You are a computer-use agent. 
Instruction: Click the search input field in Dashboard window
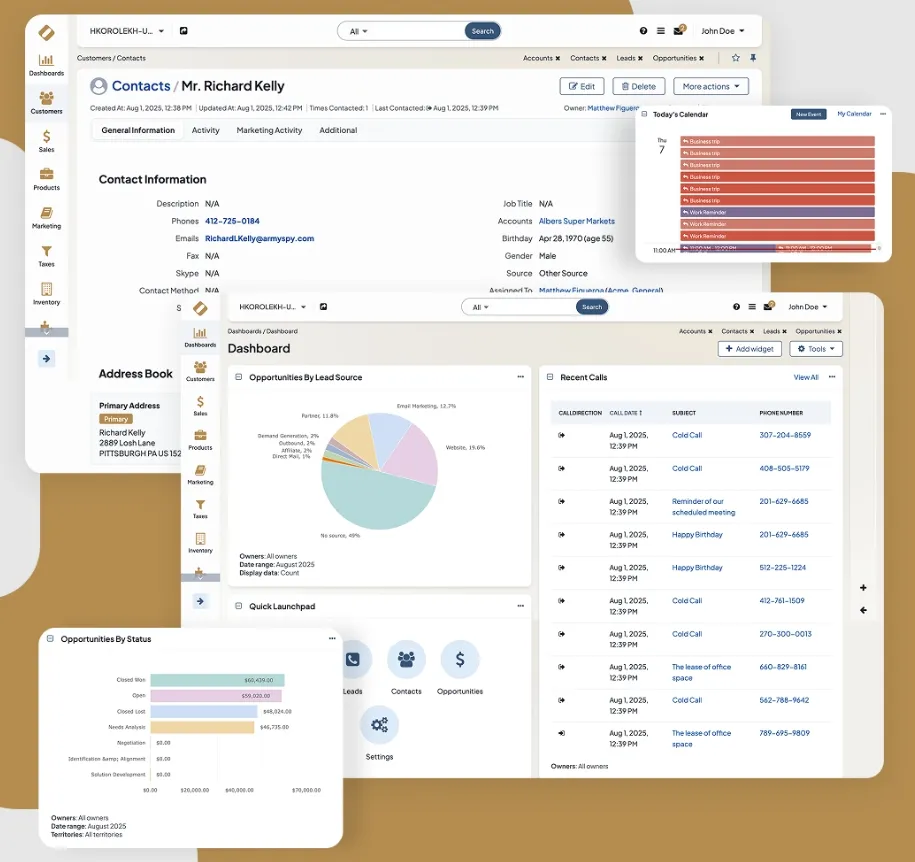point(532,307)
